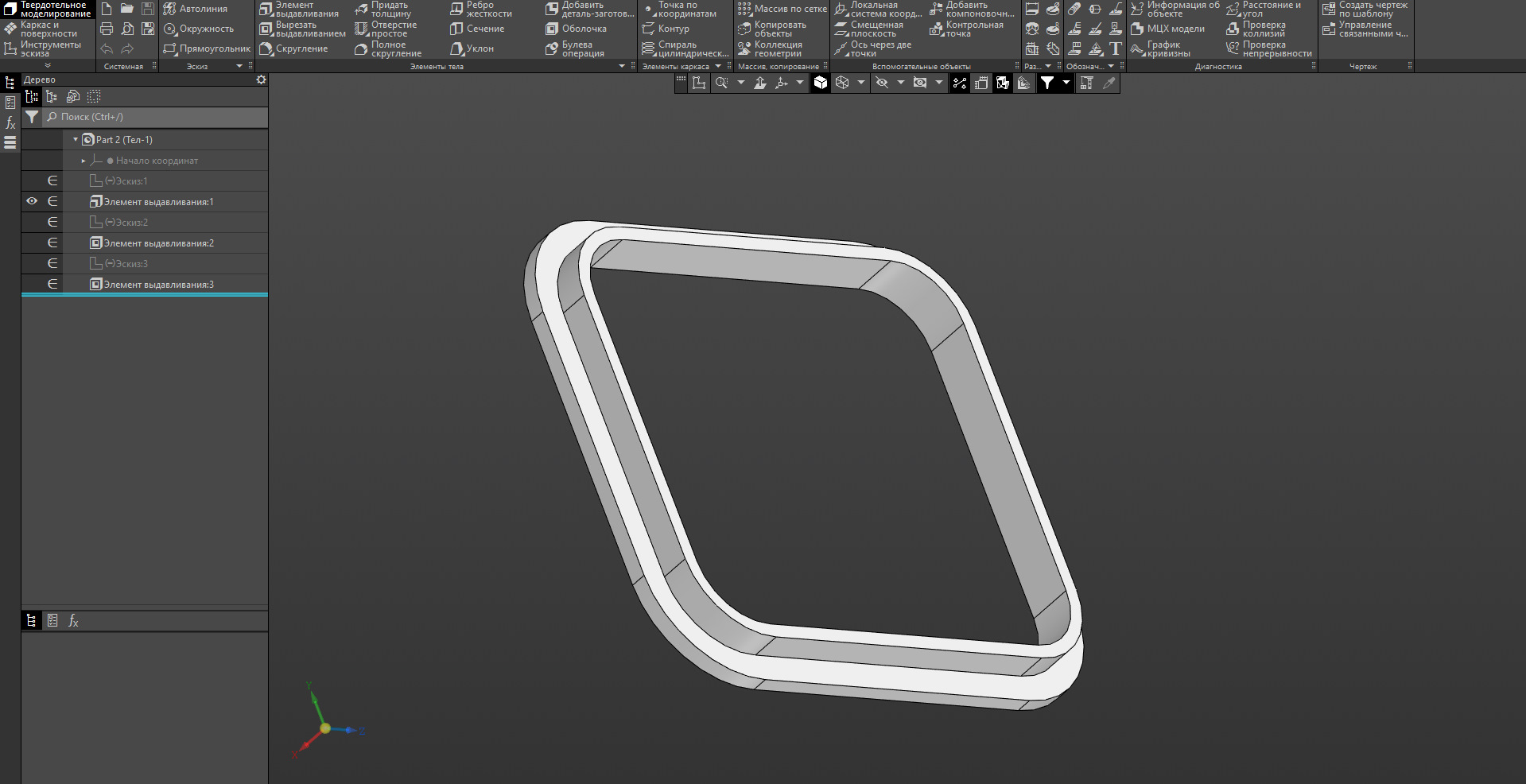The height and width of the screenshot is (784, 1526).
Task: Click the Контур tool
Action: (x=666, y=29)
